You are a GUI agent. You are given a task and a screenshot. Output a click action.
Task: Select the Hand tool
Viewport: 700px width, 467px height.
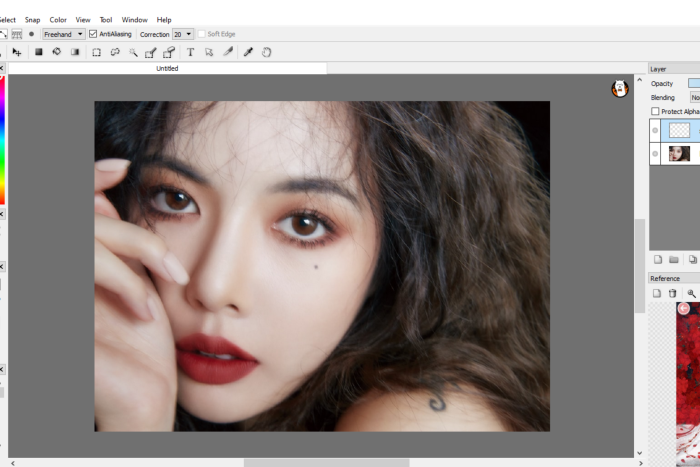(267, 52)
